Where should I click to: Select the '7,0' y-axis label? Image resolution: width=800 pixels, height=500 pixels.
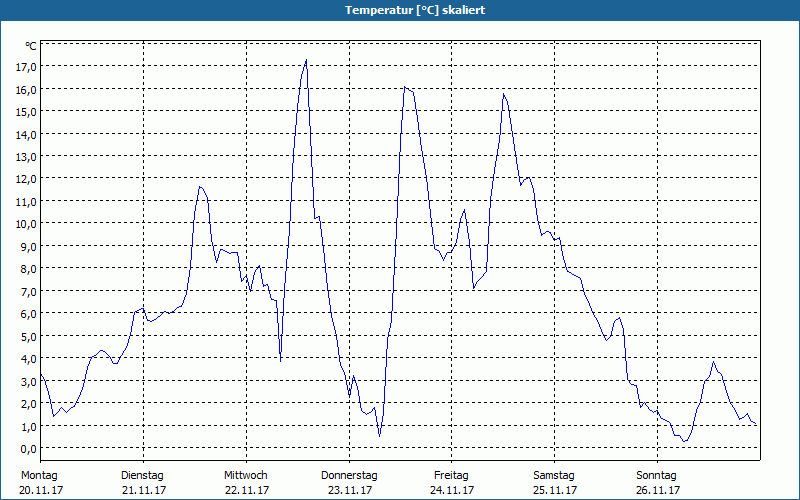pos(28,291)
